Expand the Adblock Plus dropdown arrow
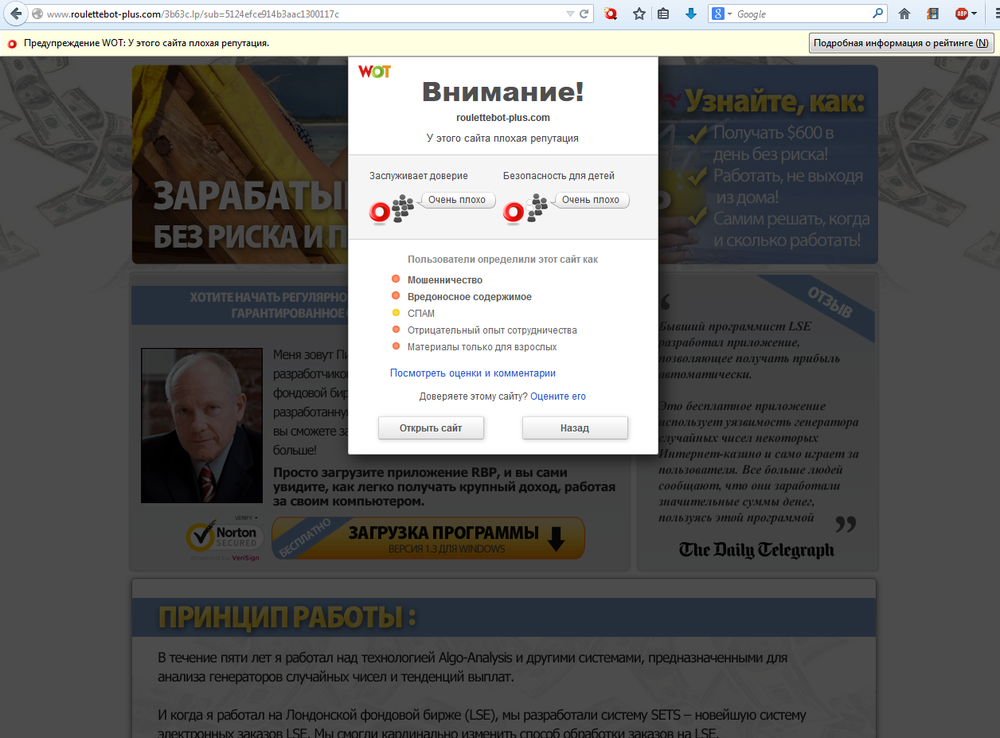Image resolution: width=1000 pixels, height=738 pixels. coord(973,14)
